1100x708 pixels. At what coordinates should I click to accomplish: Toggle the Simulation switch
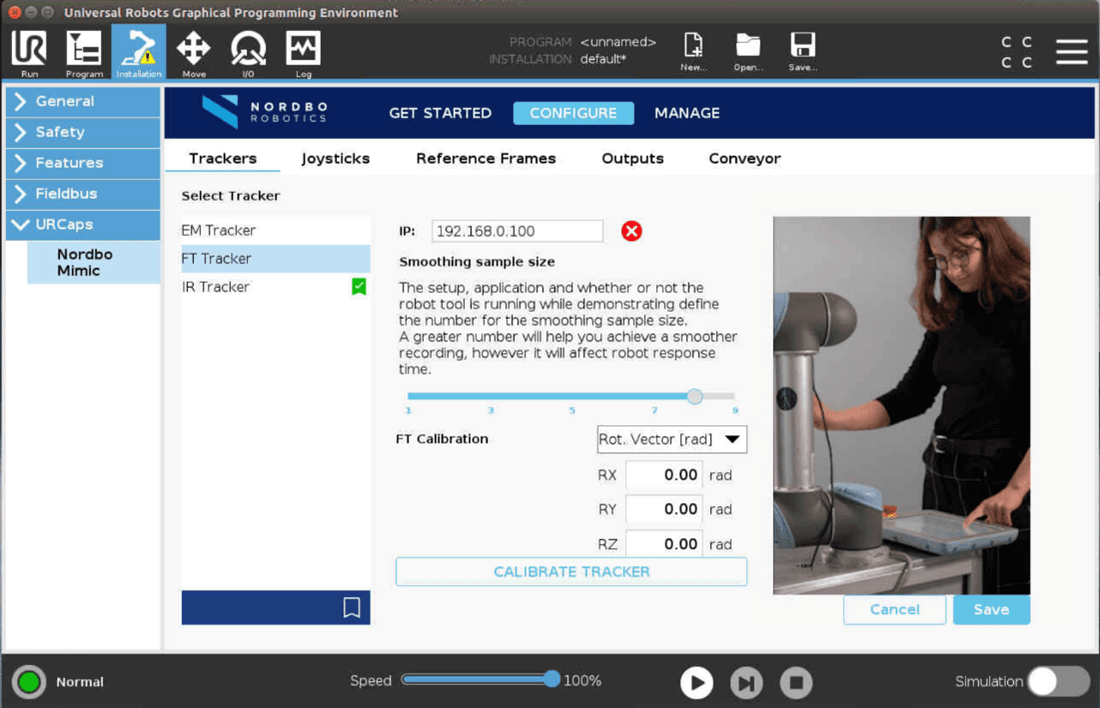click(x=1058, y=682)
